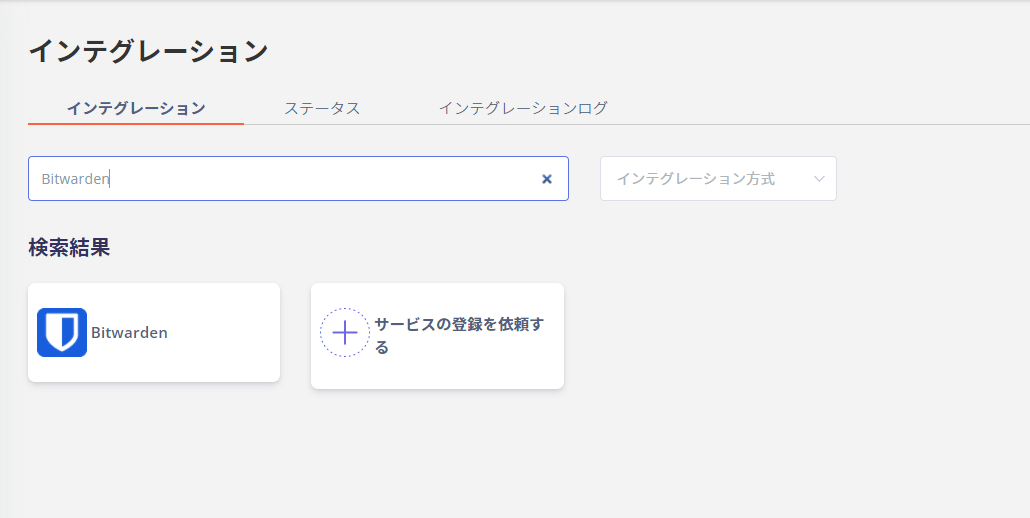The width and height of the screenshot is (1030, 518).
Task: Click サービスの登録を依頼する text
Action: coord(459,335)
